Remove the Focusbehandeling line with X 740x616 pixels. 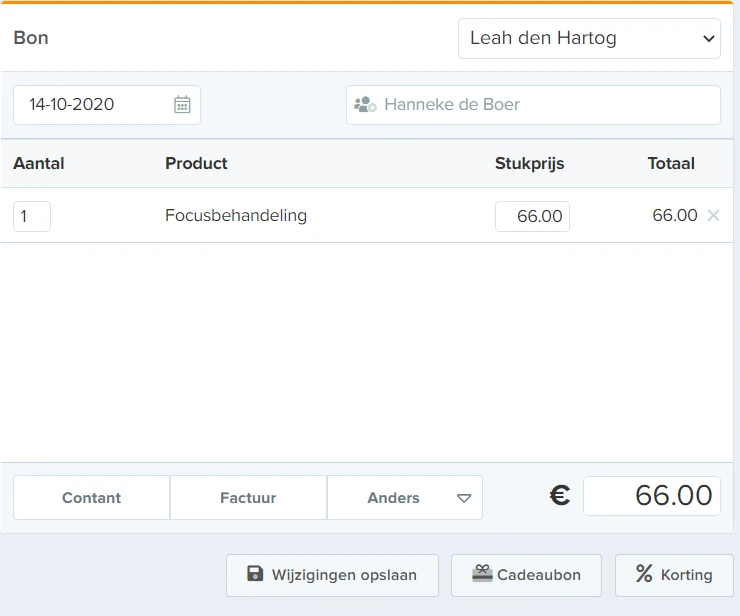(x=714, y=215)
